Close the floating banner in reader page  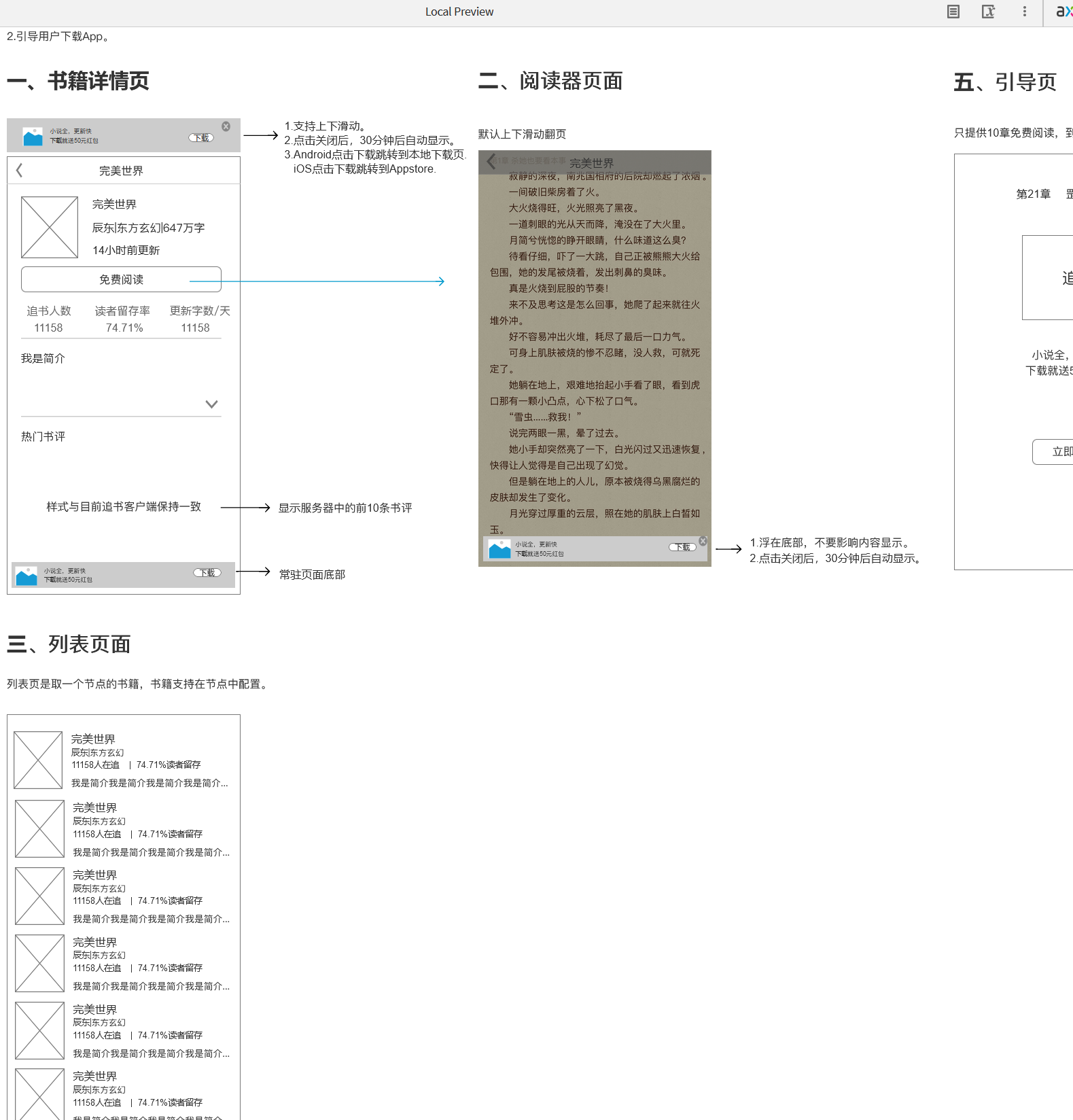coord(703,541)
